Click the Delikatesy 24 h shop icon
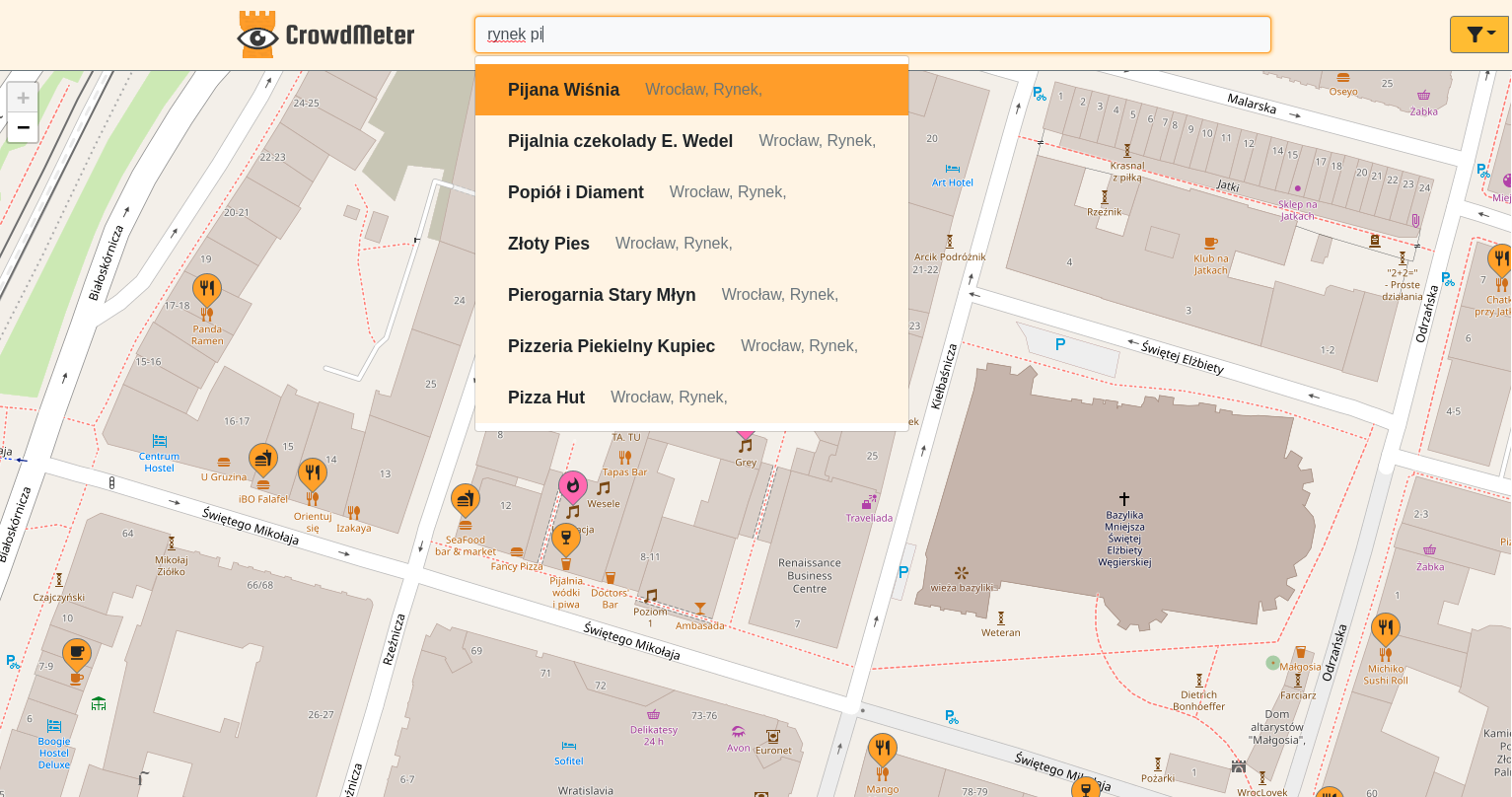Viewport: 1512px width, 797px height. [653, 714]
